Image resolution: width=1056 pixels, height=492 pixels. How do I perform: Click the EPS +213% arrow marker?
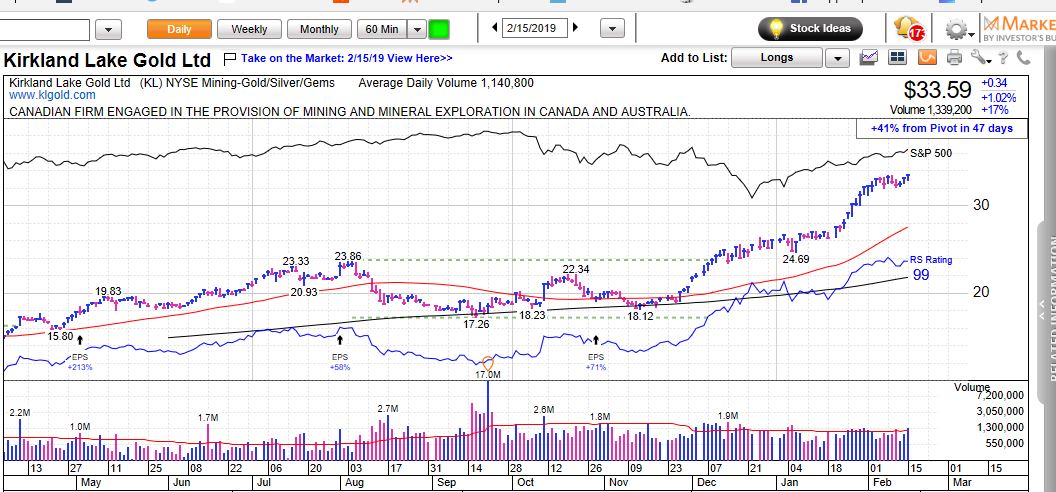pyautogui.click(x=80, y=340)
